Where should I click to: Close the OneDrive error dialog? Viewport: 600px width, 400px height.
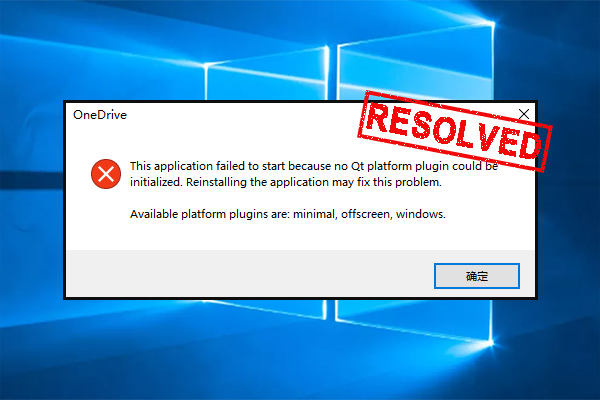[x=524, y=114]
